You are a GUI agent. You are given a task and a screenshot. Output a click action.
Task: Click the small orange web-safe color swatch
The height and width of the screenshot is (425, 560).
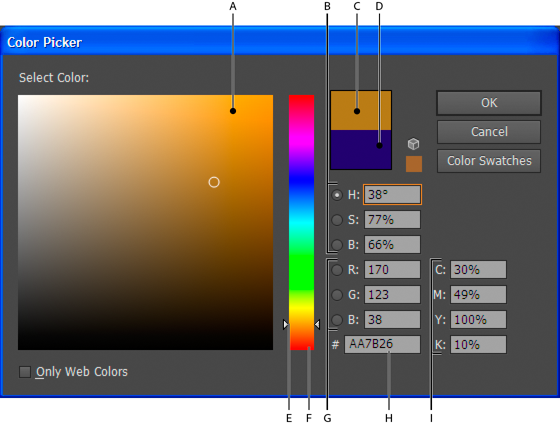coord(414,164)
